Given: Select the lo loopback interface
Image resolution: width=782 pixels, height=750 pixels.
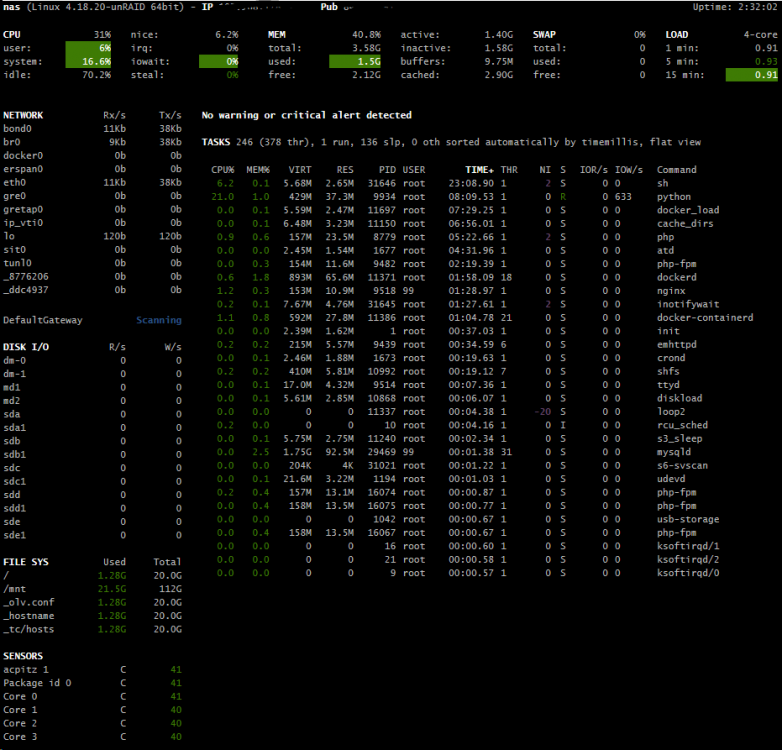Looking at the screenshot, I should coord(9,236).
